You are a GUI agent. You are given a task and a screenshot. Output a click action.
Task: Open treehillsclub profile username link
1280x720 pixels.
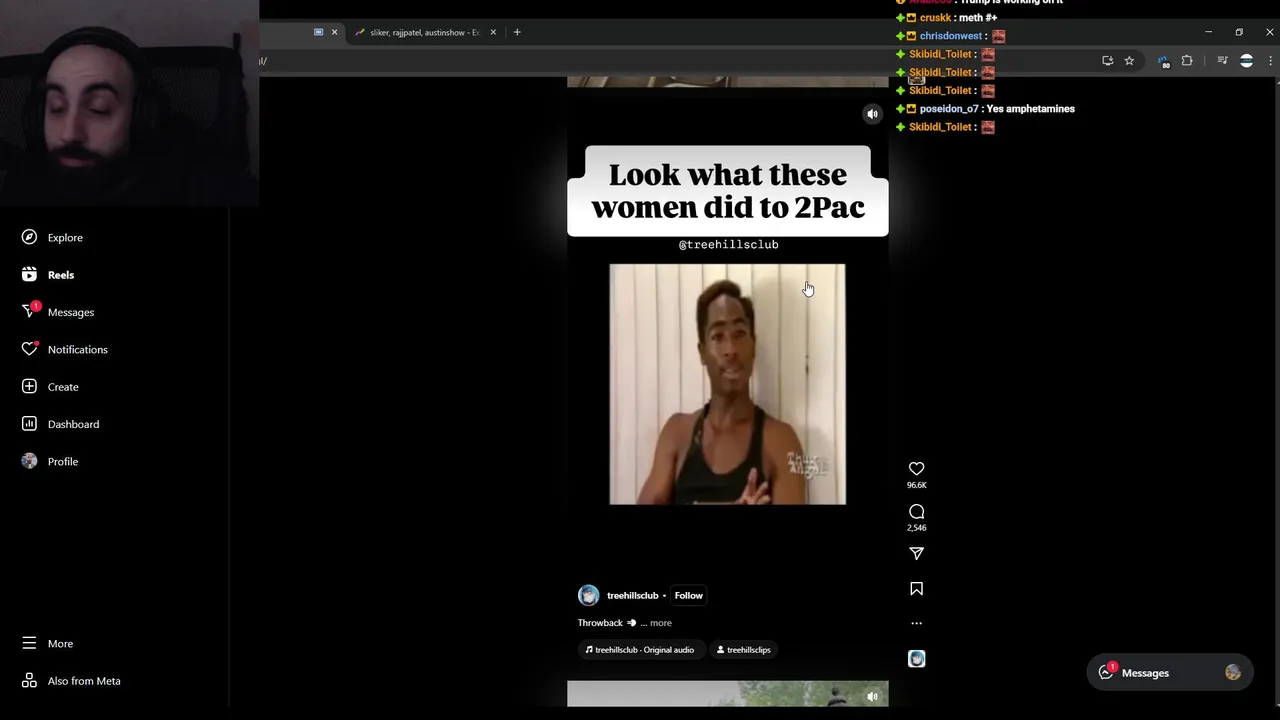(632, 596)
